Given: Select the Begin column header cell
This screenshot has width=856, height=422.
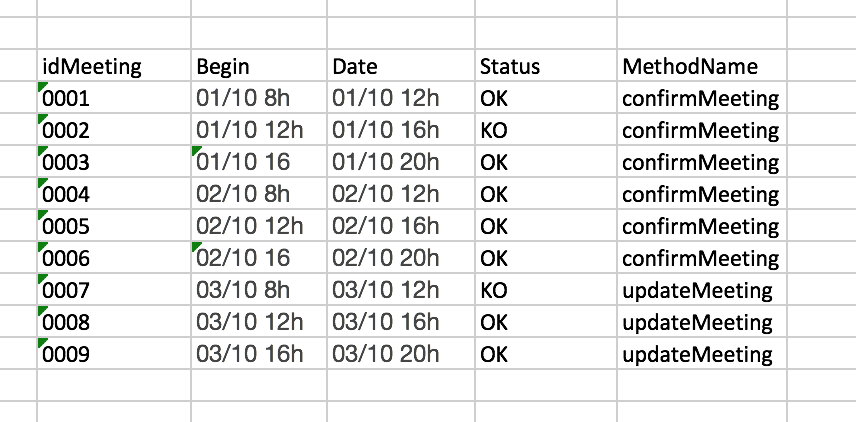Looking at the screenshot, I should [x=223, y=67].
